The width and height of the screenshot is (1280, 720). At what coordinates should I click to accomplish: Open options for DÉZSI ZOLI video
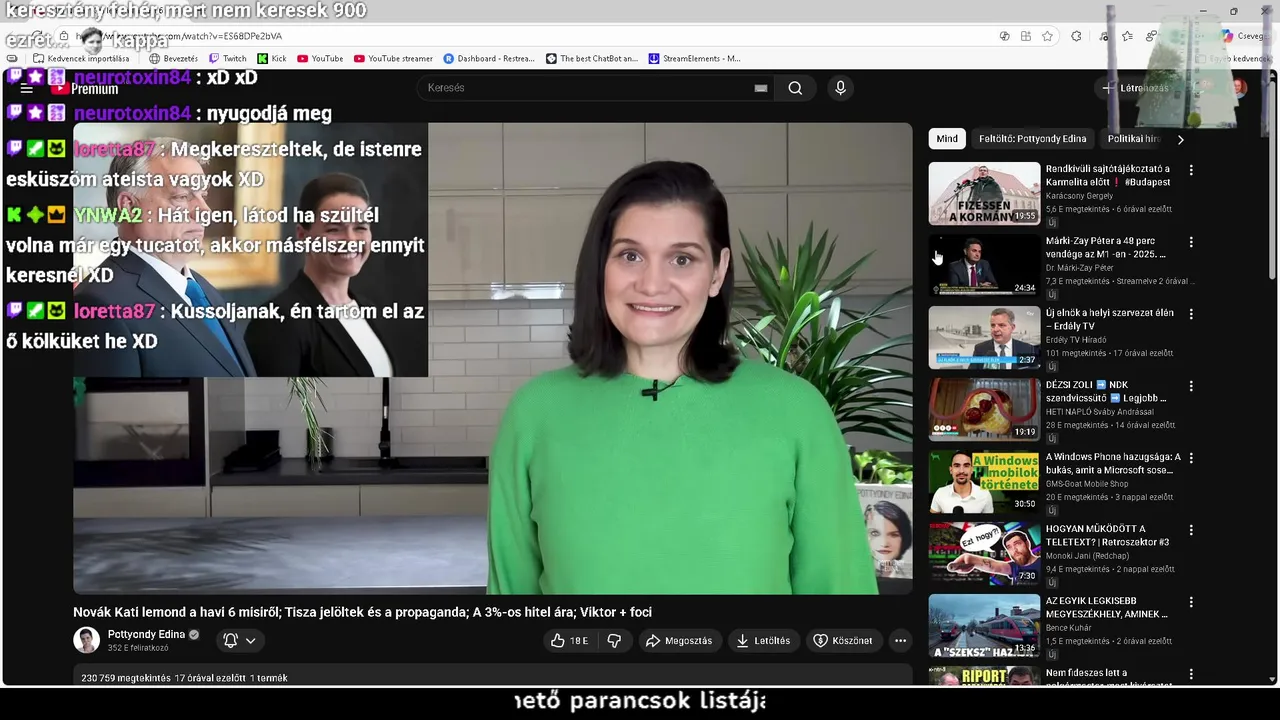[x=1190, y=386]
